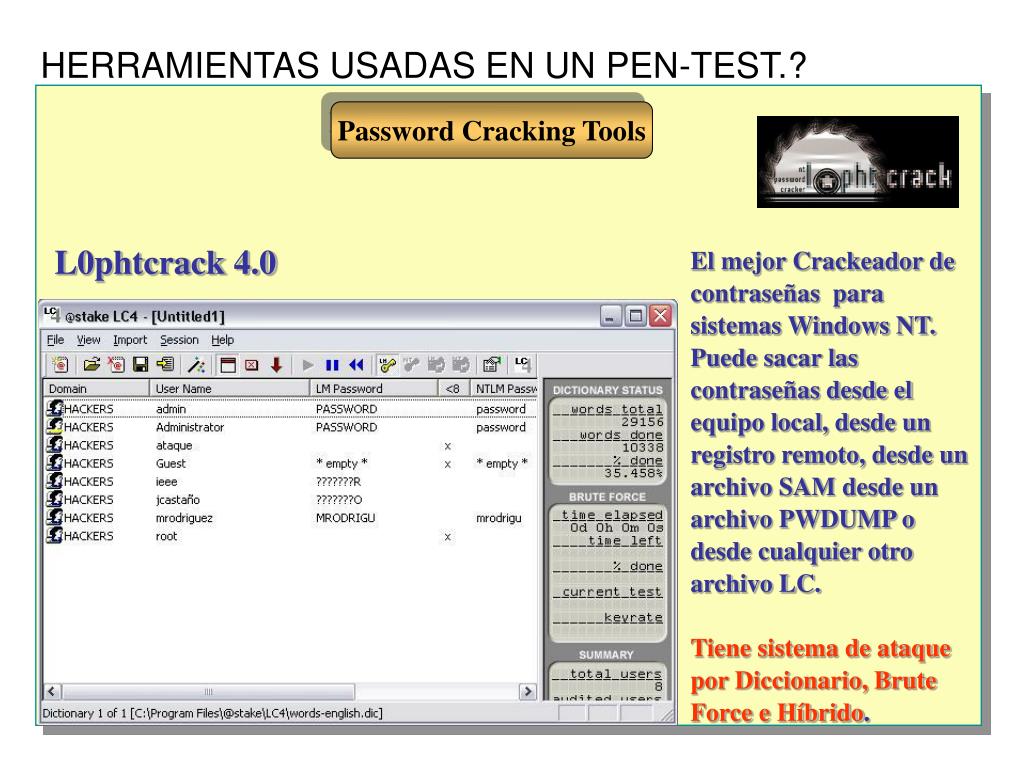
Task: Open session options toolbar icon
Action: point(491,365)
